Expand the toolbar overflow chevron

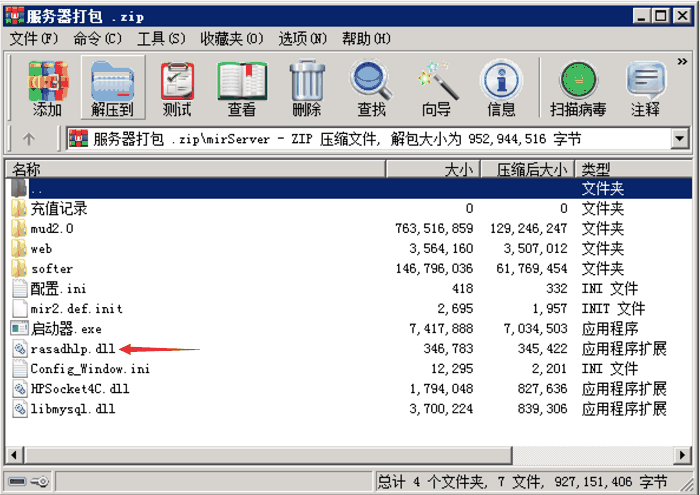pyautogui.click(x=682, y=62)
